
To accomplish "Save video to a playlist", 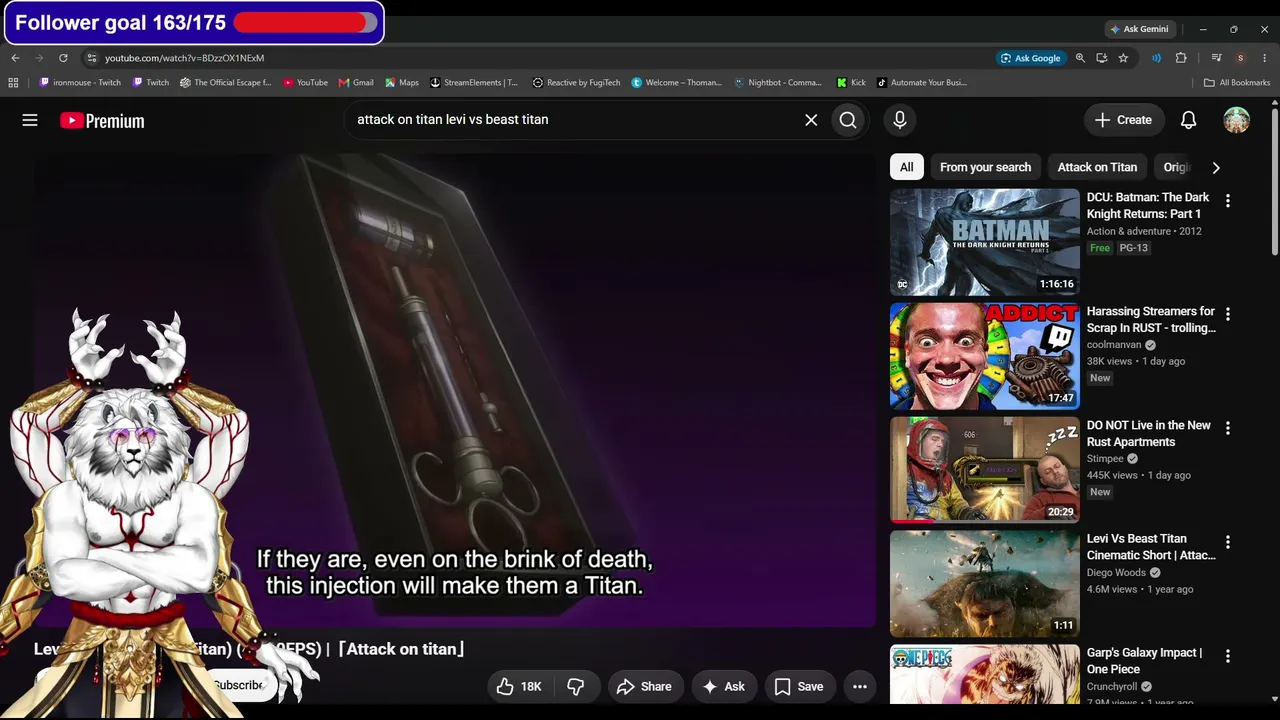I will 799,686.
